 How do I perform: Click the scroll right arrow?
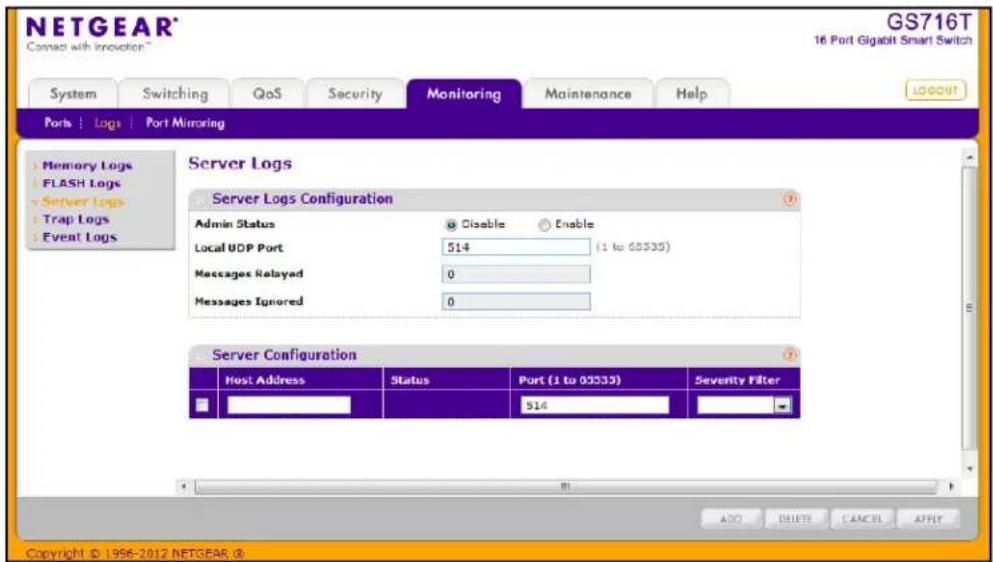(x=950, y=487)
